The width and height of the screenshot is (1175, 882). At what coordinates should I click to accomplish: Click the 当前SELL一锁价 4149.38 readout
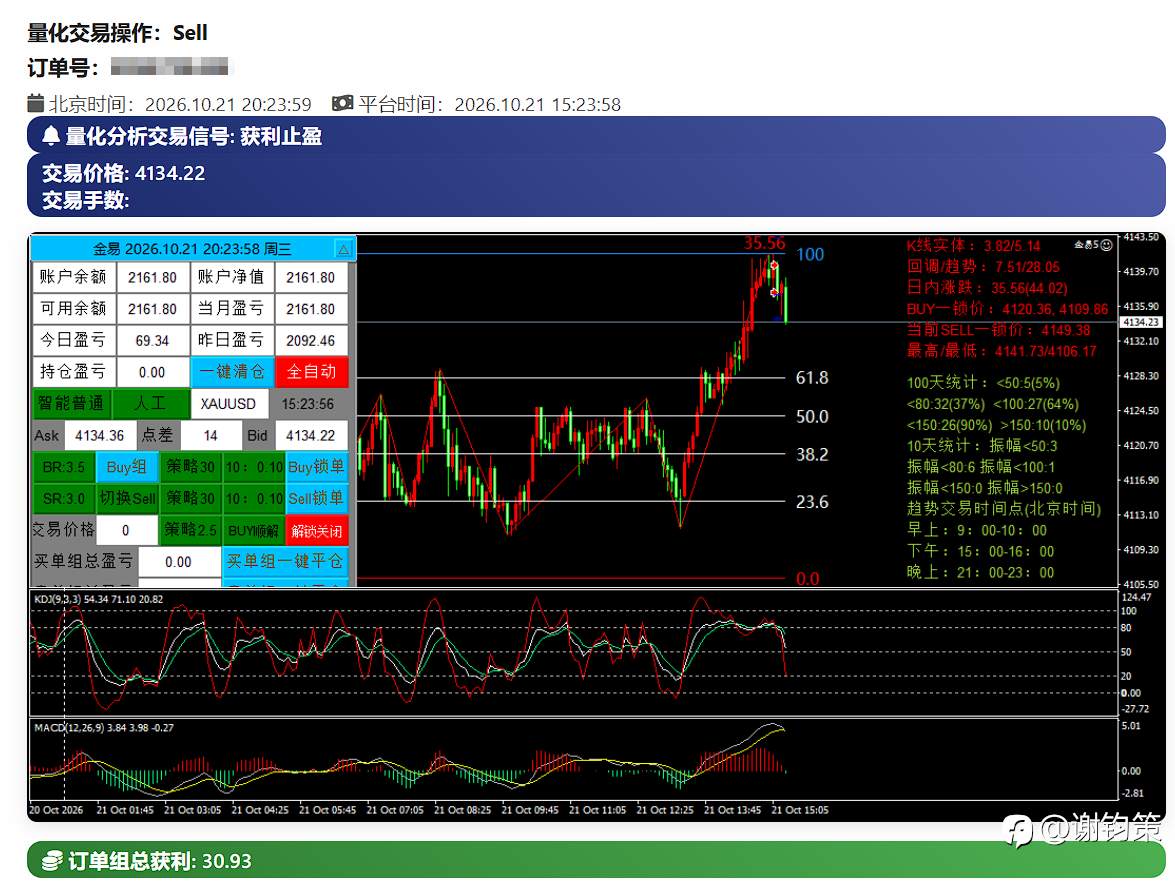[999, 330]
